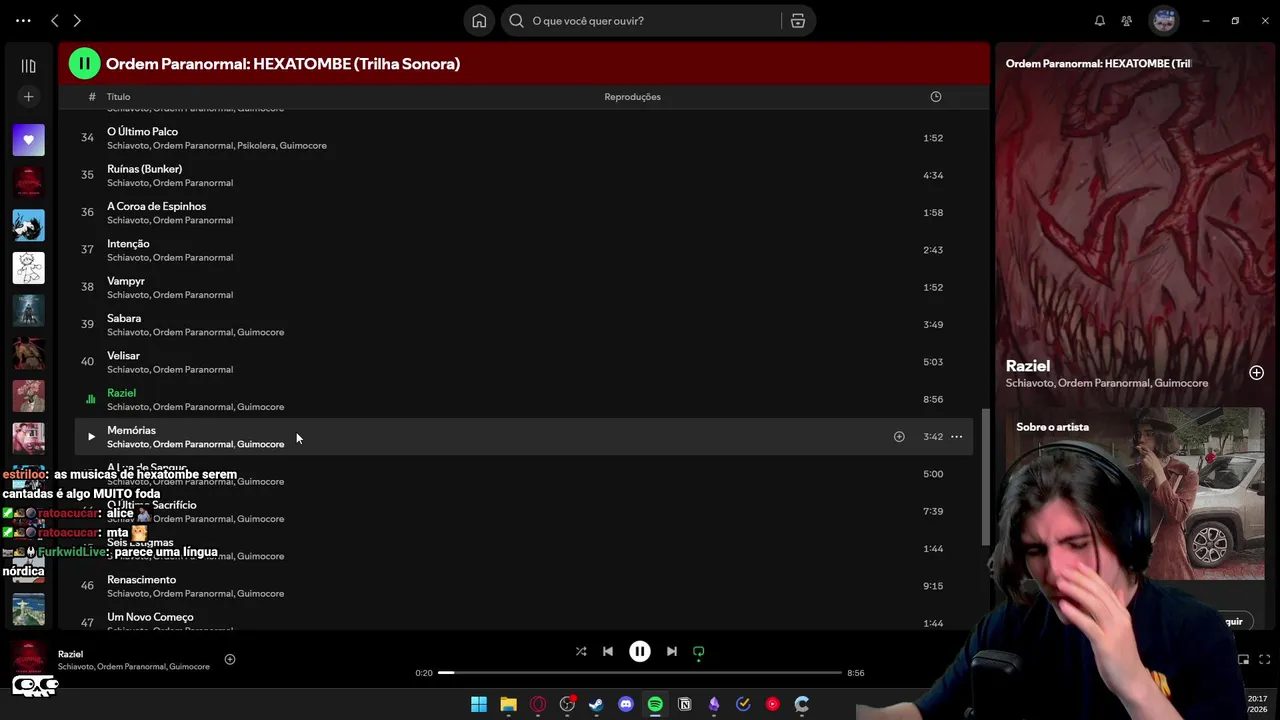
Task: Open YouTube Music from taskbar
Action: 772,704
